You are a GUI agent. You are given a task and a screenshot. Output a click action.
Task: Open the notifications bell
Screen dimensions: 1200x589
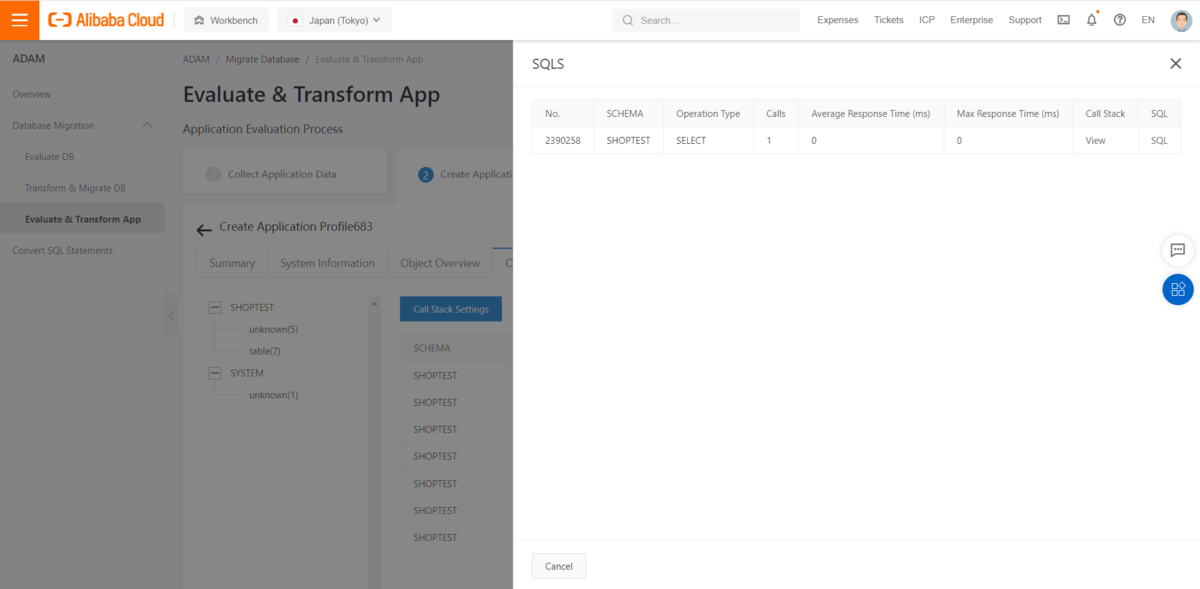(1092, 20)
